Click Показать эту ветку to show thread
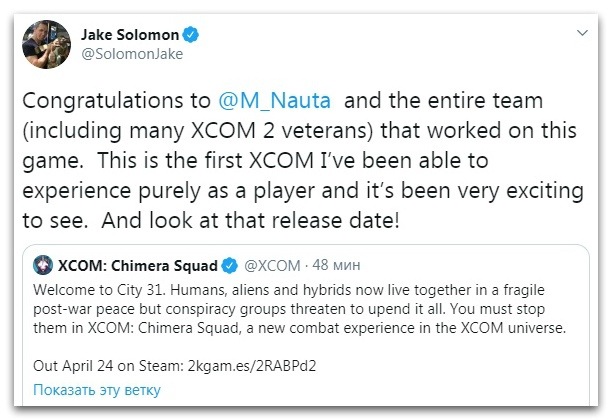The height and width of the screenshot is (420, 612). 97,390
